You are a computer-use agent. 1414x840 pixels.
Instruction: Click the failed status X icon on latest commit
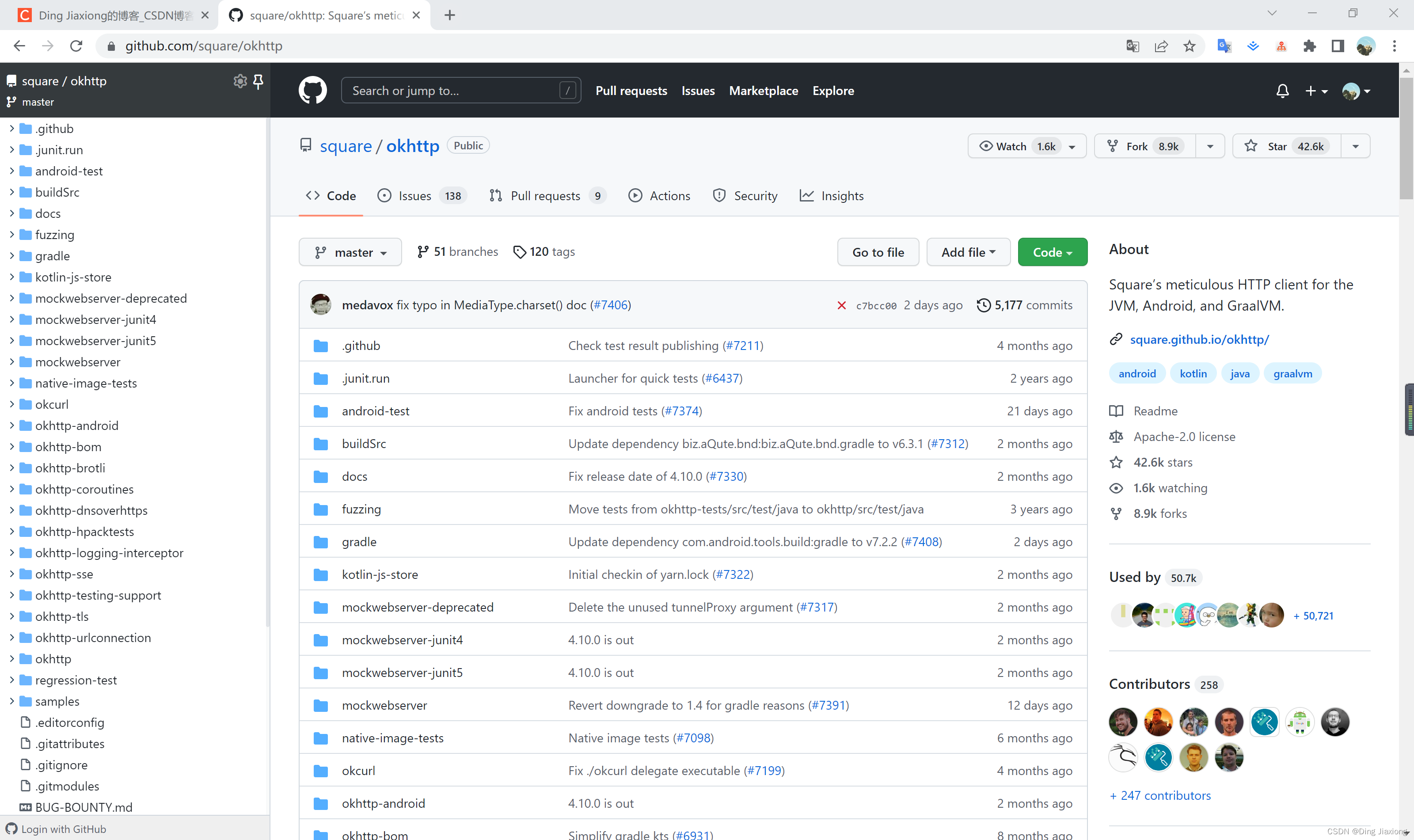[x=841, y=305]
